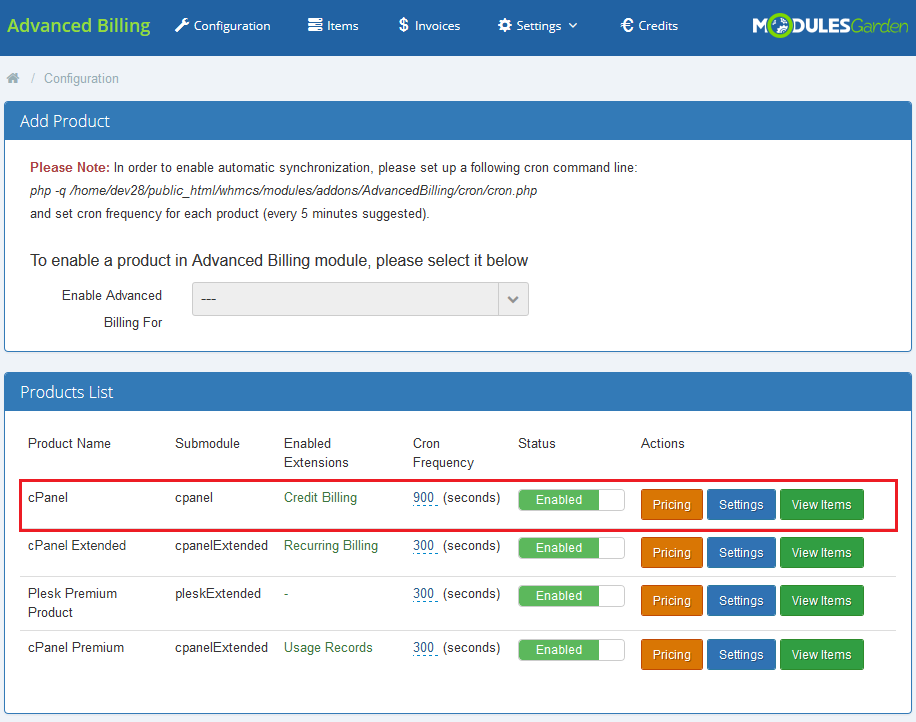
Task: Open Settings for cPanel Premium
Action: (x=741, y=654)
